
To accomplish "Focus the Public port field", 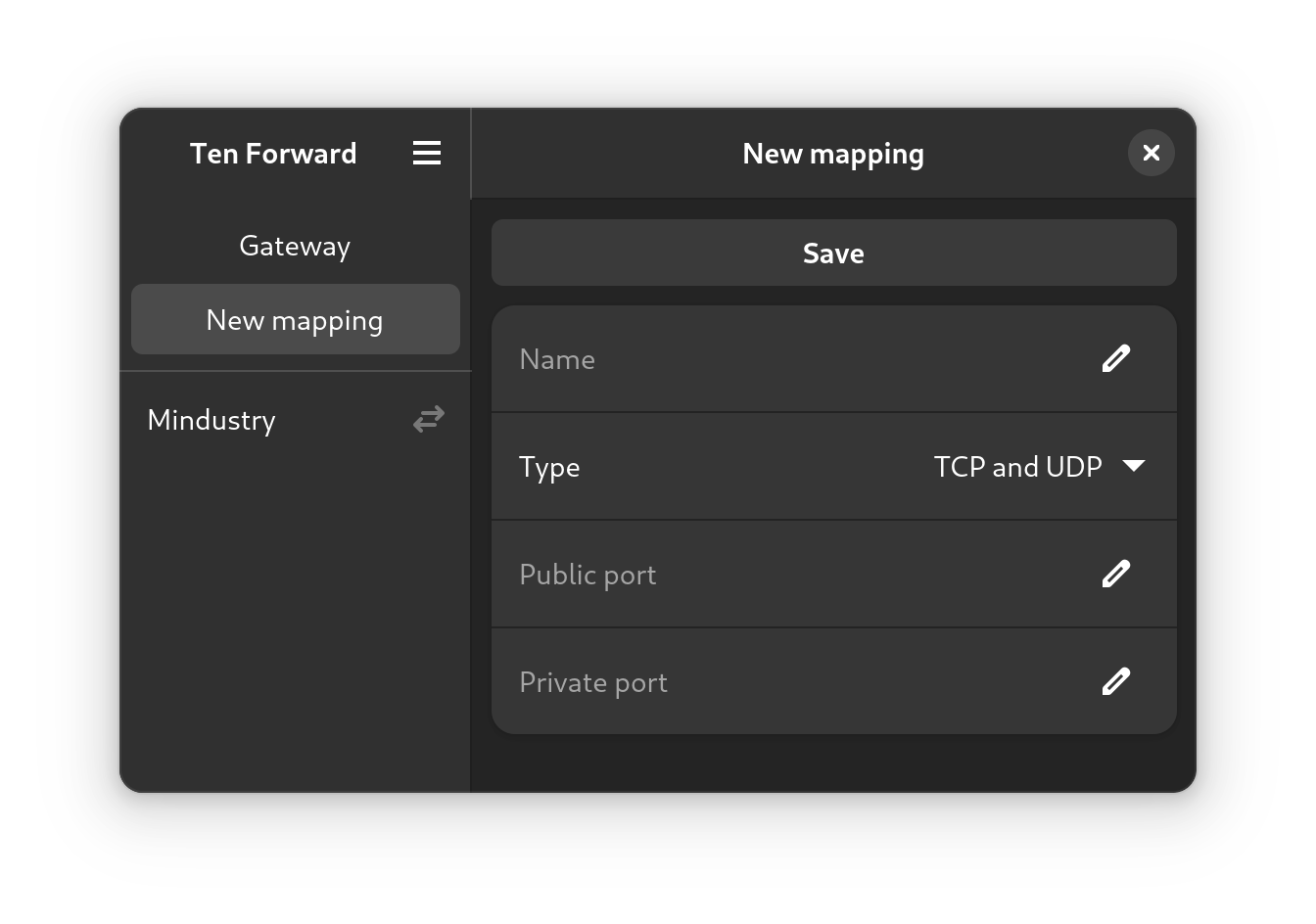I will [834, 575].
